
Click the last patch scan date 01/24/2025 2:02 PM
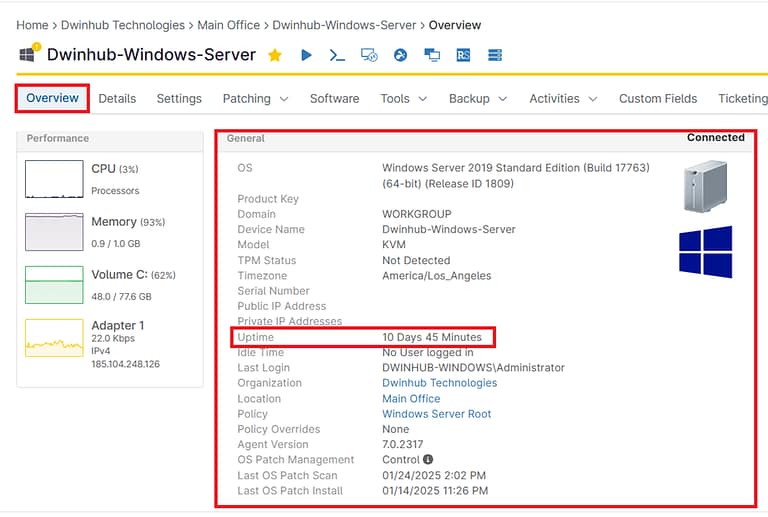point(434,475)
